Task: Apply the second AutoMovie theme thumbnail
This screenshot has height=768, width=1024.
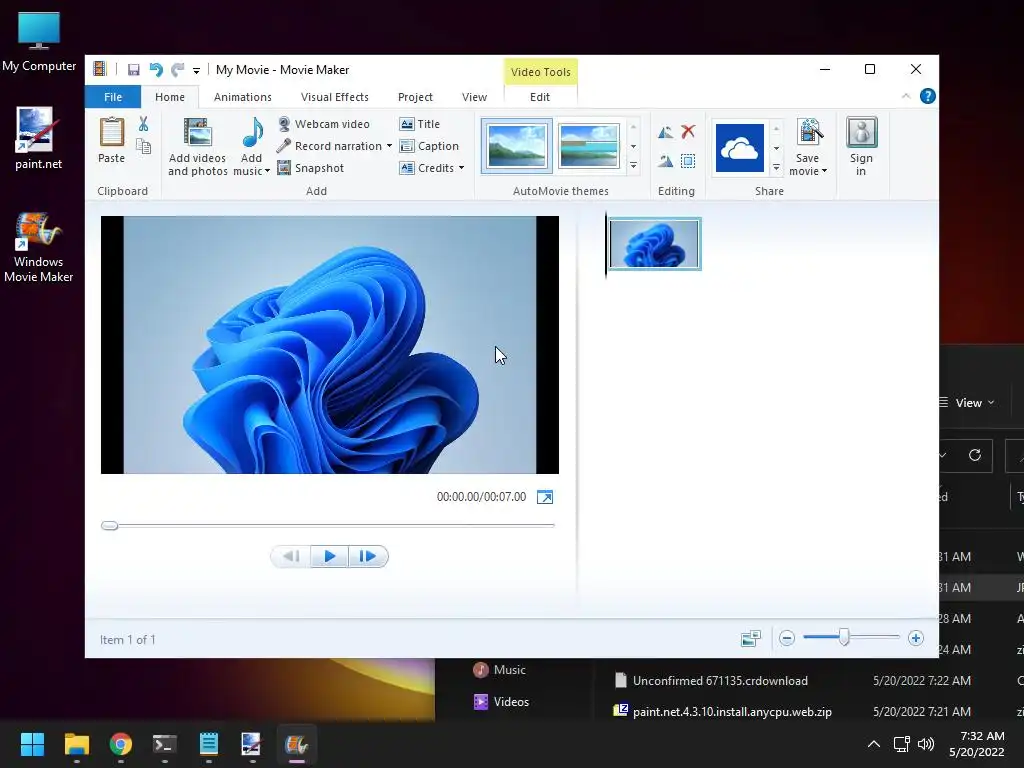Action: tap(588, 146)
